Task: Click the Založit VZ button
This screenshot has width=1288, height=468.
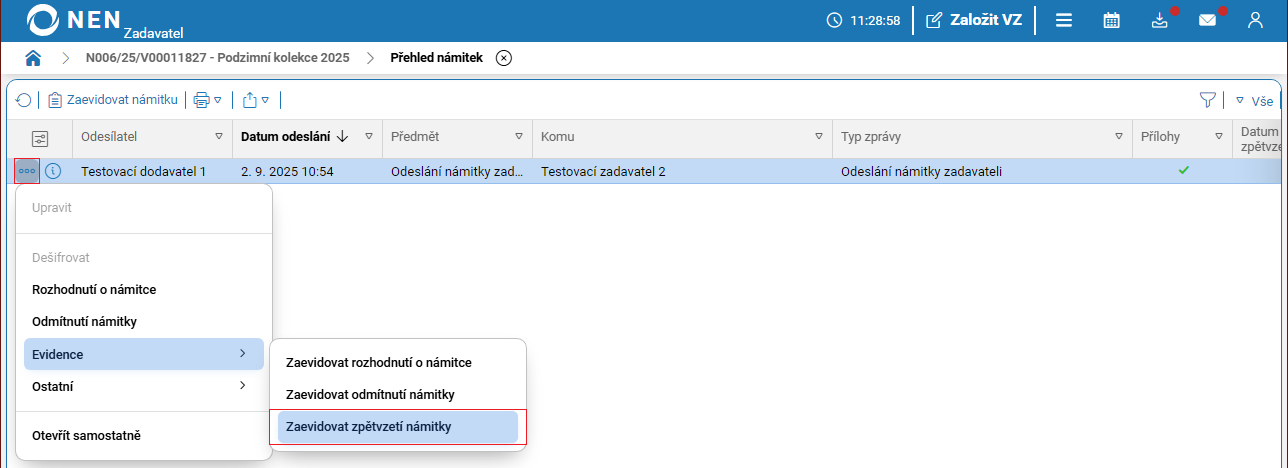Action: pyautogui.click(x=974, y=20)
